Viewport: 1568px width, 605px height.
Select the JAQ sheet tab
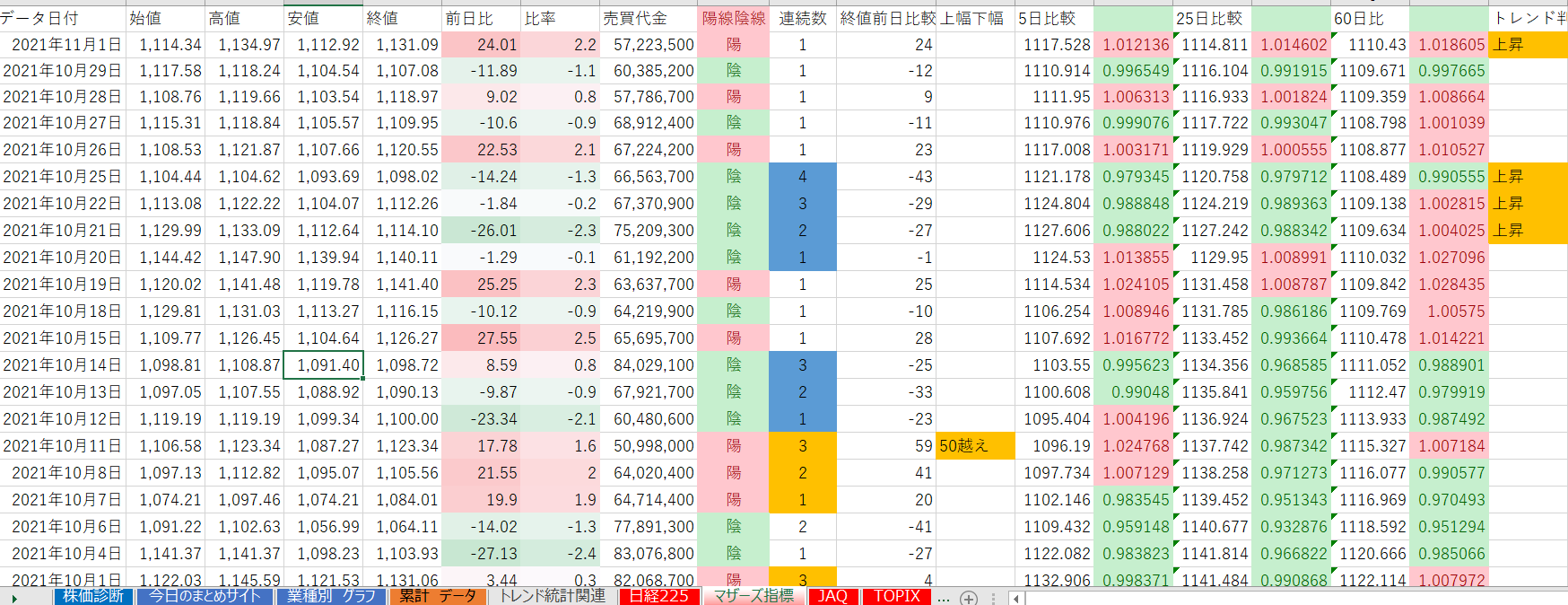[x=833, y=596]
